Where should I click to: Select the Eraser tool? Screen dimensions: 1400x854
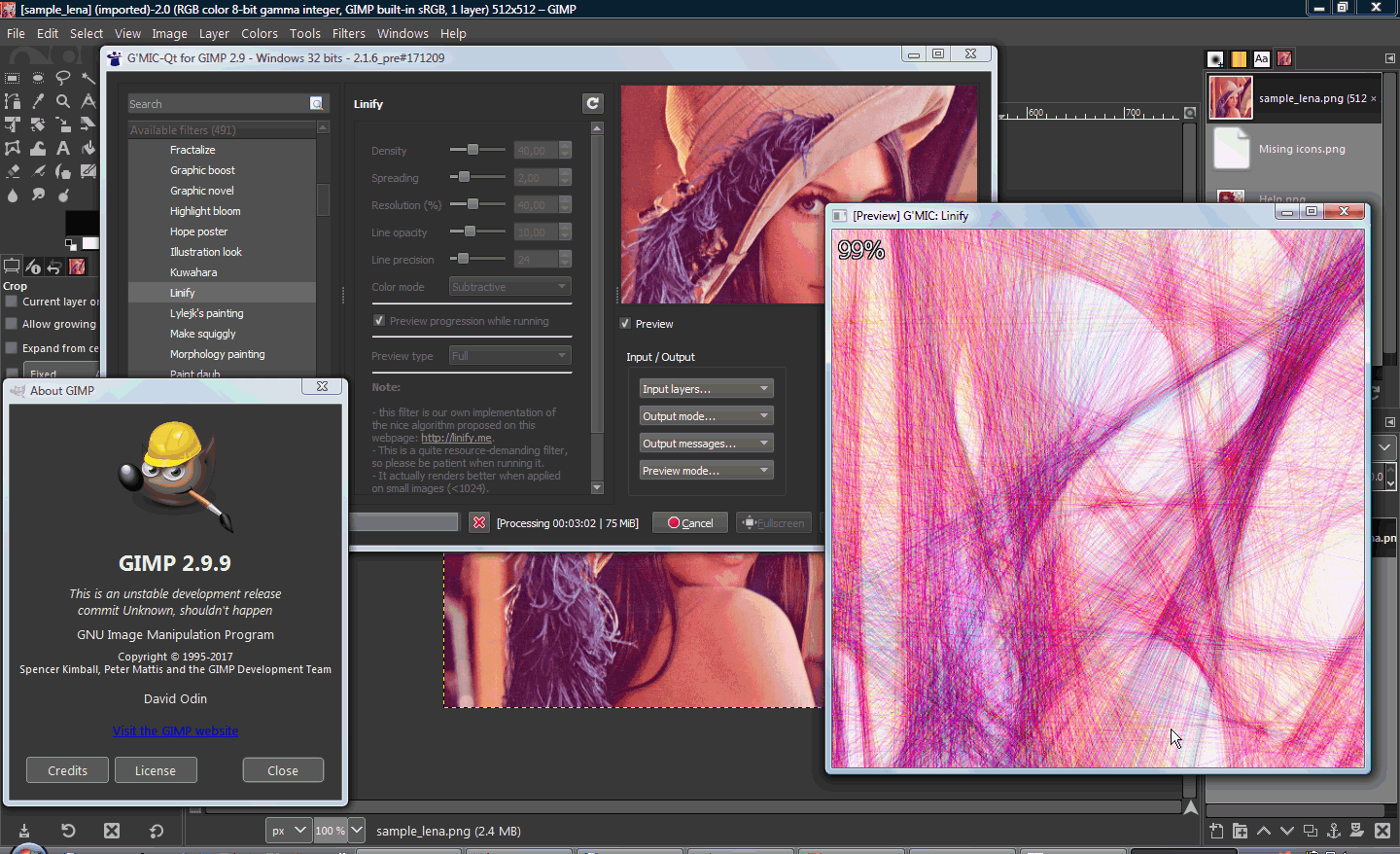point(13,172)
